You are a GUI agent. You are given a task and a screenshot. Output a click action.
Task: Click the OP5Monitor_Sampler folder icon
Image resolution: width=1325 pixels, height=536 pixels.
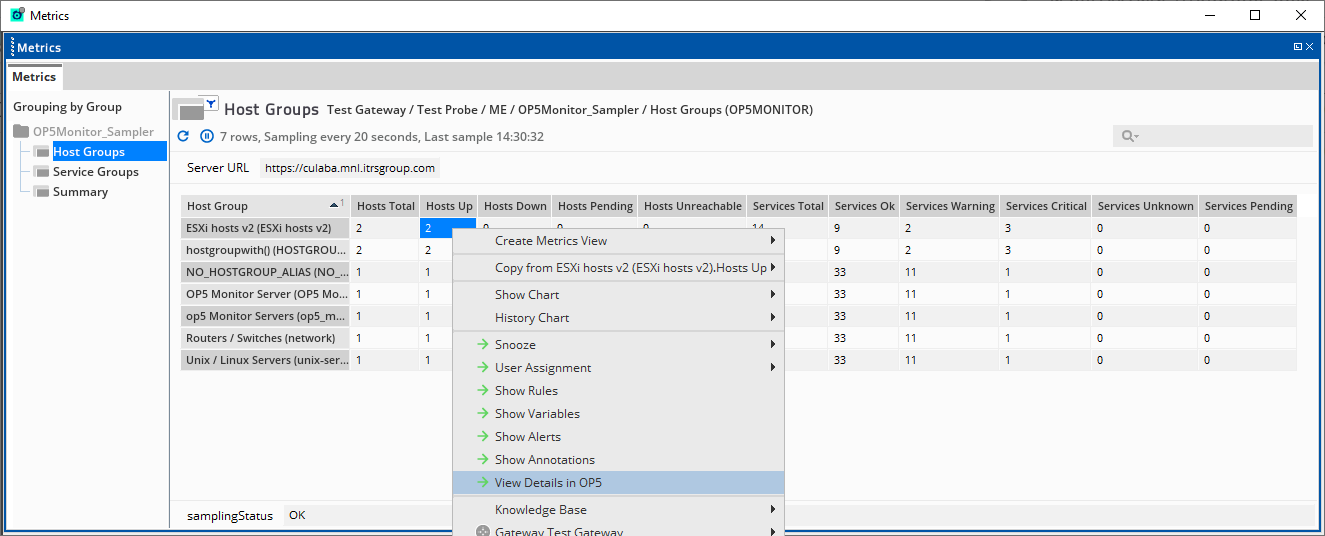coord(21,132)
